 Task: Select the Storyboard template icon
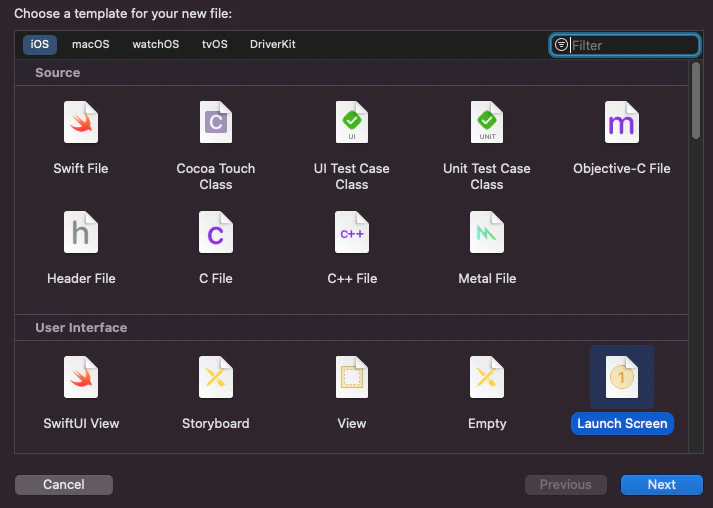pos(216,377)
